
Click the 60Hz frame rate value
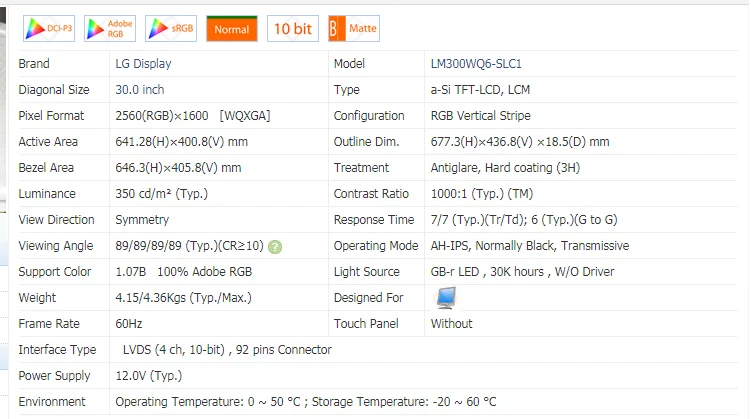click(129, 324)
